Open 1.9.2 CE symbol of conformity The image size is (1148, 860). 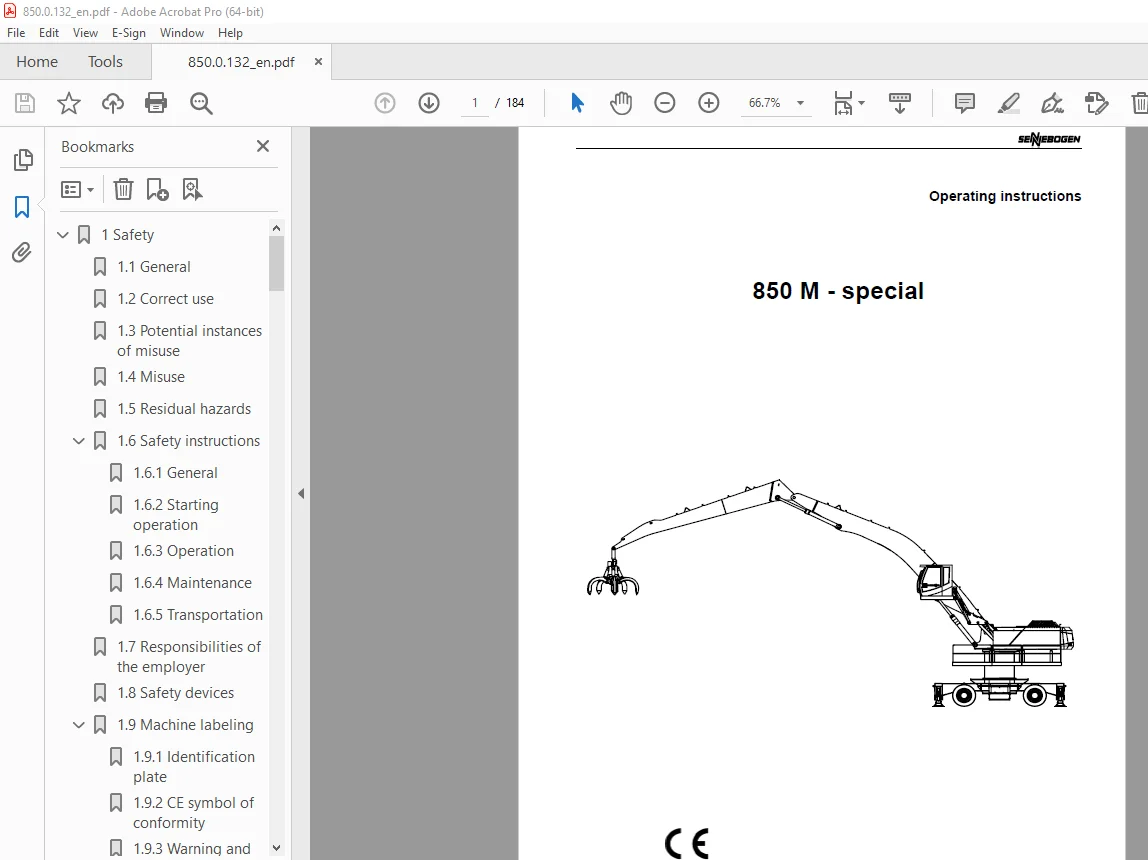click(x=193, y=812)
